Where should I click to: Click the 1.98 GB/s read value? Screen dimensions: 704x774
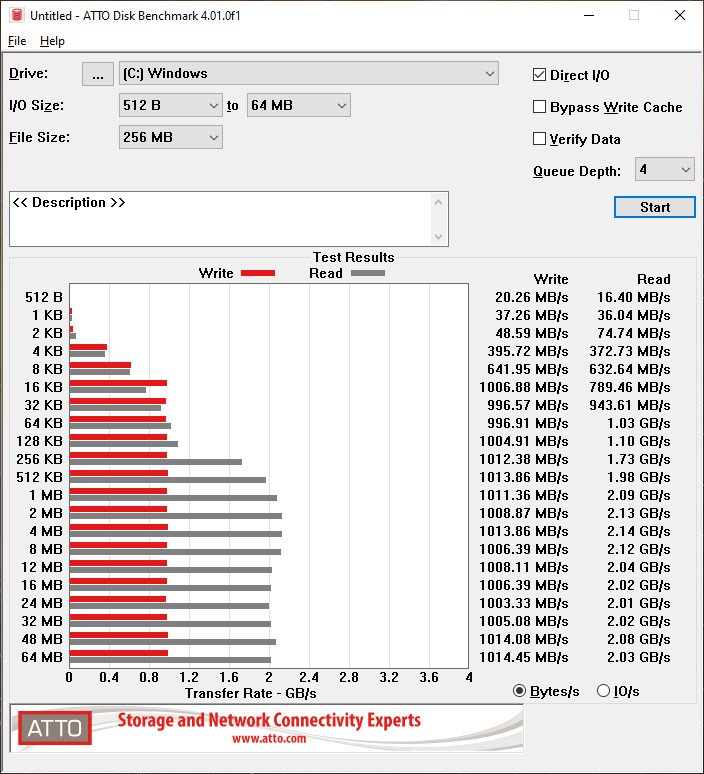pyautogui.click(x=638, y=478)
